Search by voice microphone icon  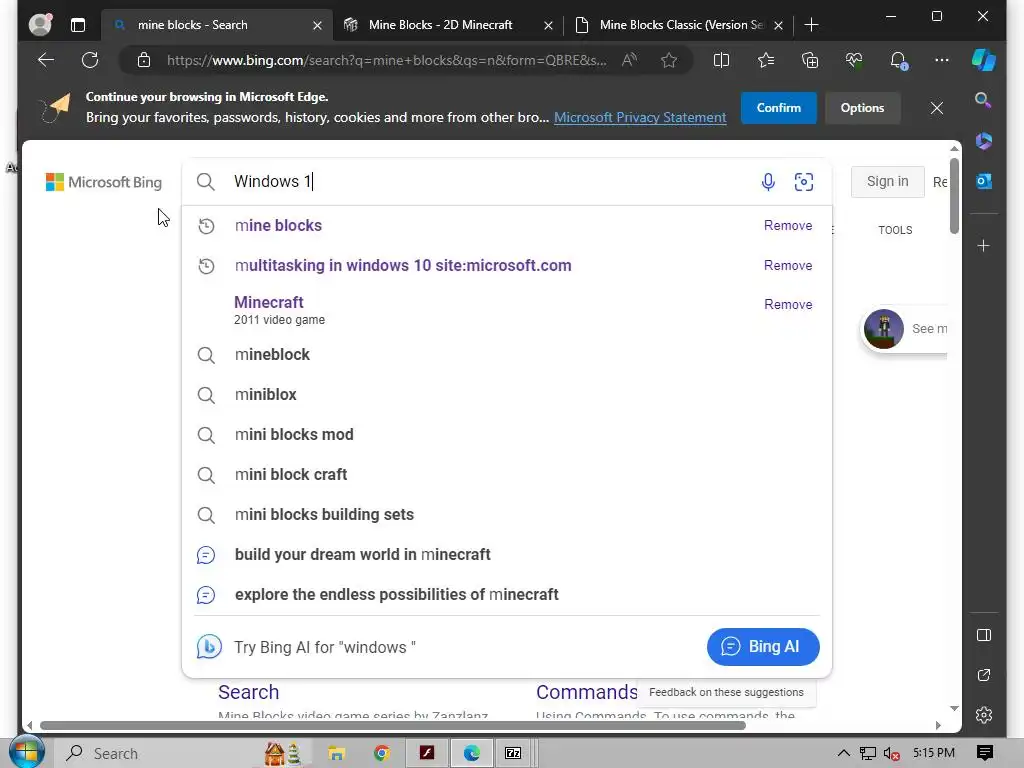[768, 182]
